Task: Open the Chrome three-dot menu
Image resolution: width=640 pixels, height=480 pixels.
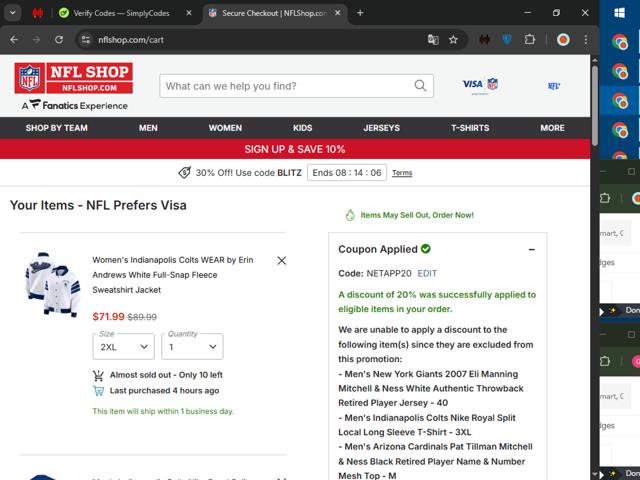Action: tap(586, 40)
